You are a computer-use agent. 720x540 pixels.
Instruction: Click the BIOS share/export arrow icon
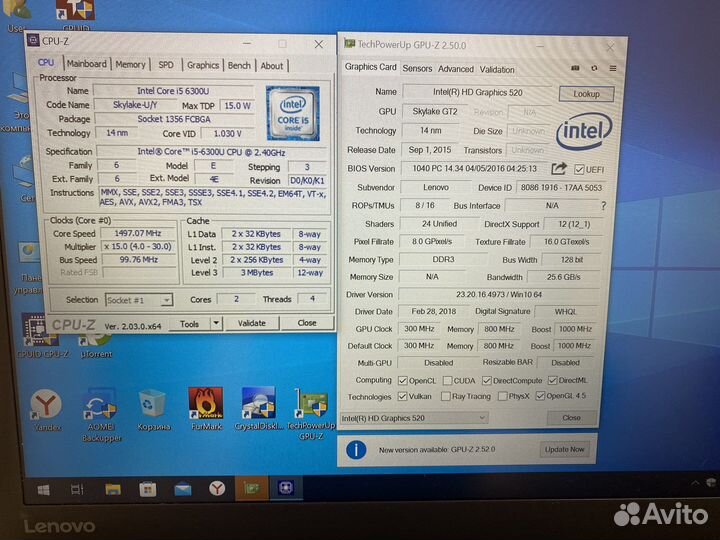coord(559,169)
